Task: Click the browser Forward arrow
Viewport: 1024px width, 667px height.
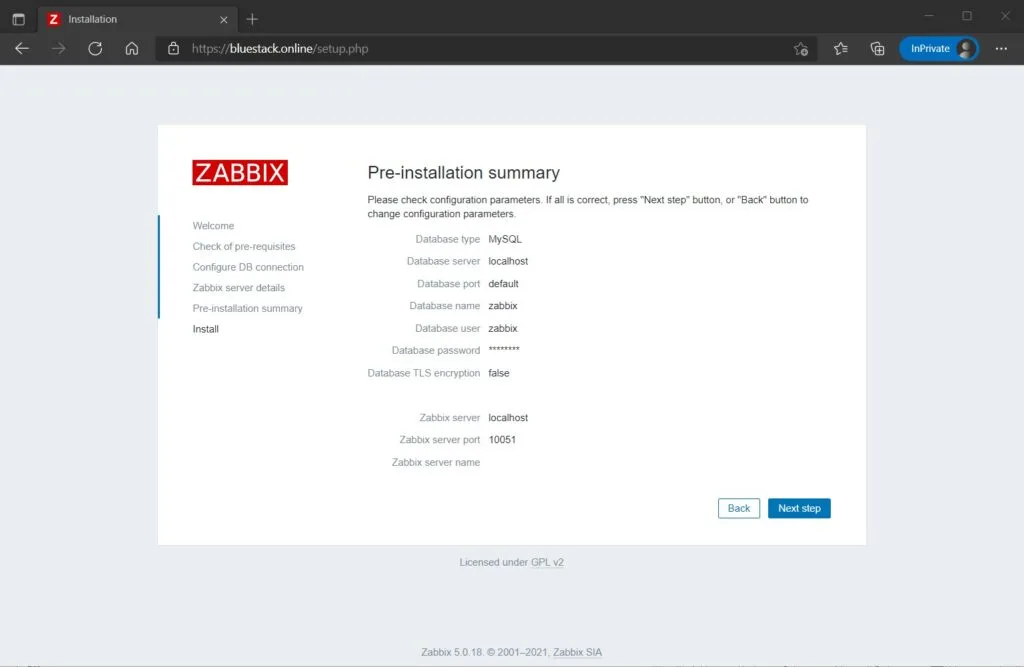Action: (x=59, y=48)
